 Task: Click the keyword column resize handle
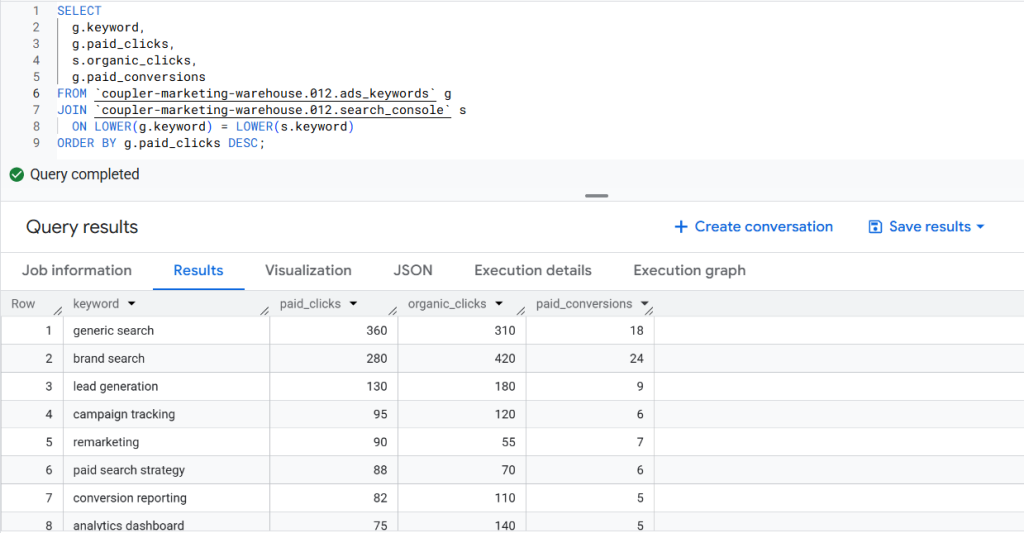[x=264, y=310]
